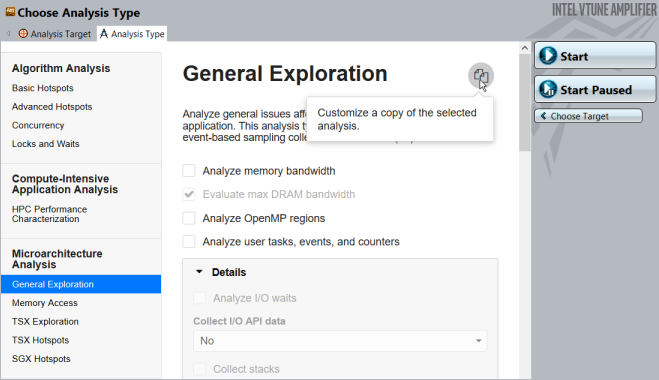This screenshot has height=380, width=659.
Task: Click the vertical scrollbar thumb
Action: point(525,103)
